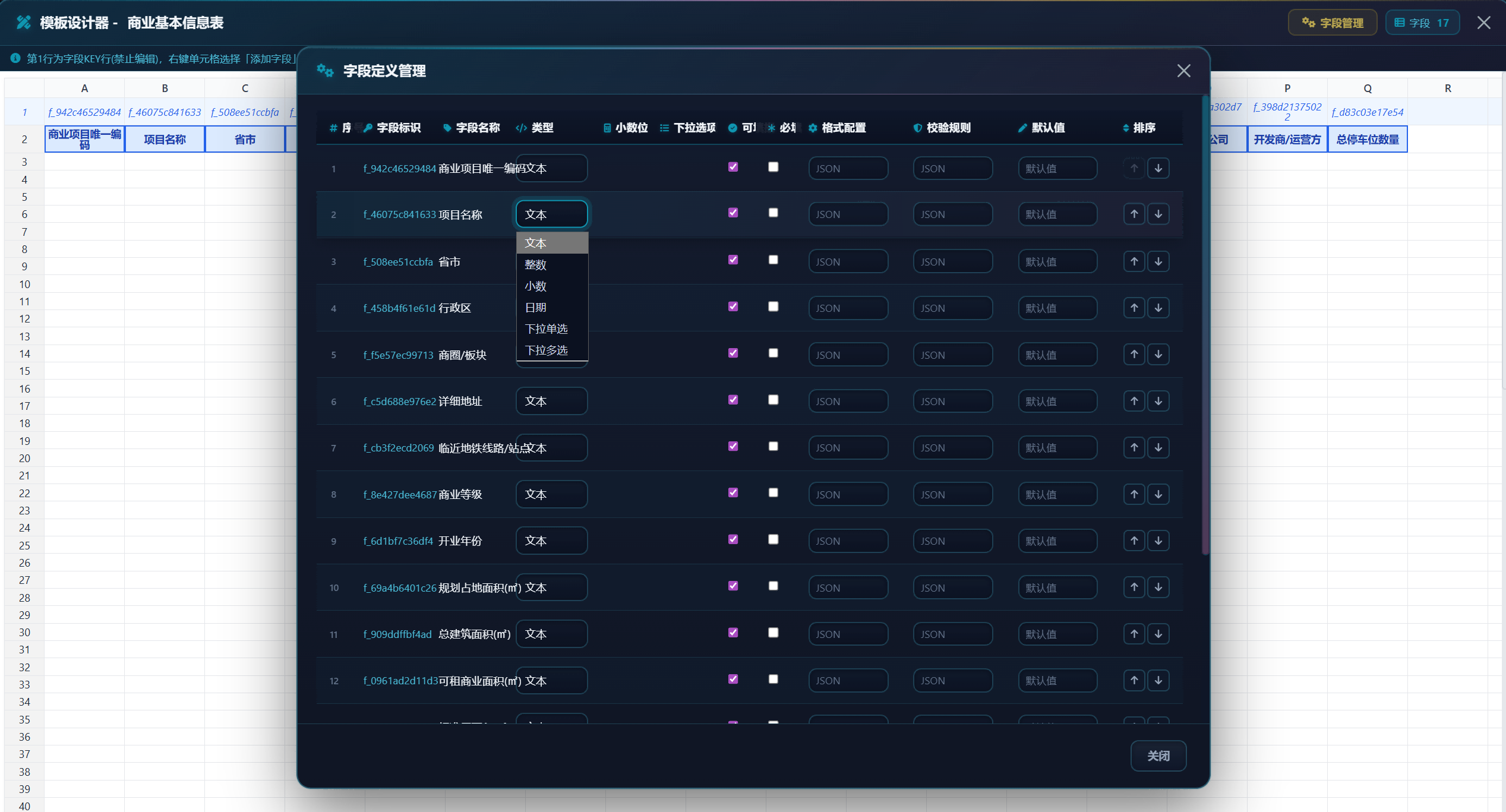
Task: Move 行政区 row up arrow
Action: [1134, 308]
